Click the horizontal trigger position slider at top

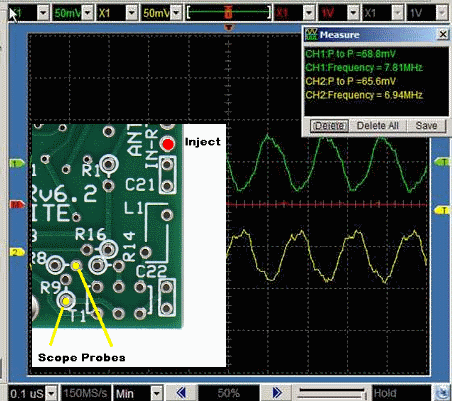coord(229,13)
